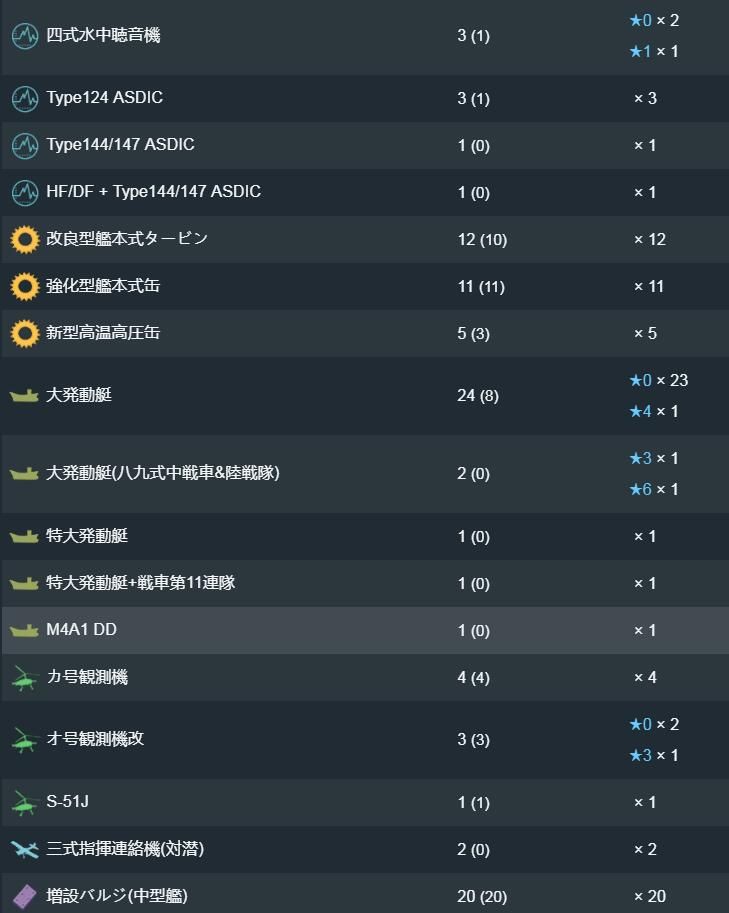Select the HF/DF + Type144/147 ASDIC row
Image resolution: width=729 pixels, height=913 pixels.
[x=364, y=192]
